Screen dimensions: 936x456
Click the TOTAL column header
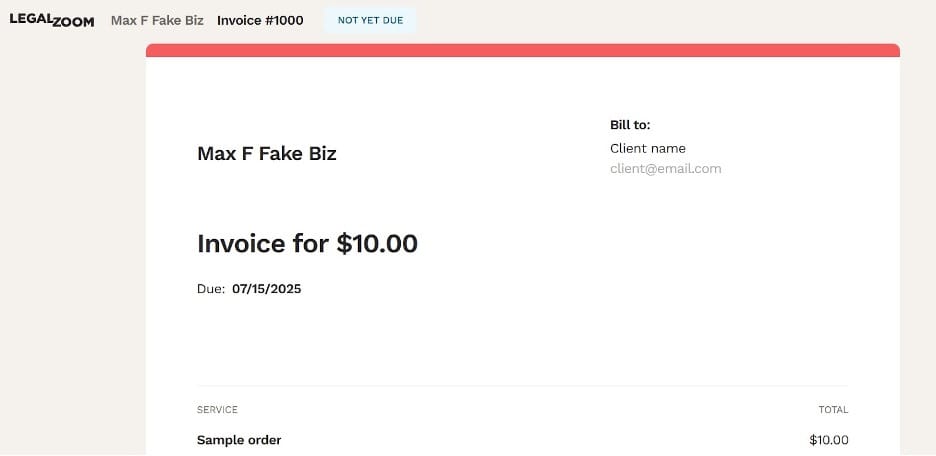coord(833,410)
